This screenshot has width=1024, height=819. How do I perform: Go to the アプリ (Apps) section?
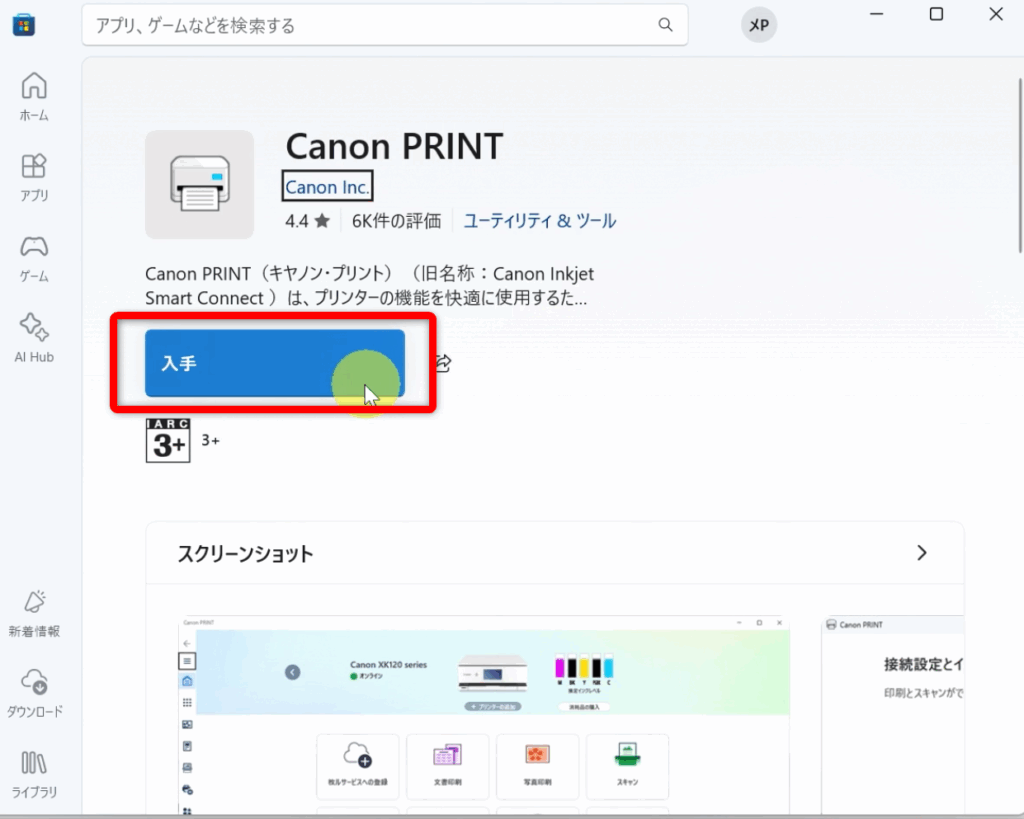[34, 177]
